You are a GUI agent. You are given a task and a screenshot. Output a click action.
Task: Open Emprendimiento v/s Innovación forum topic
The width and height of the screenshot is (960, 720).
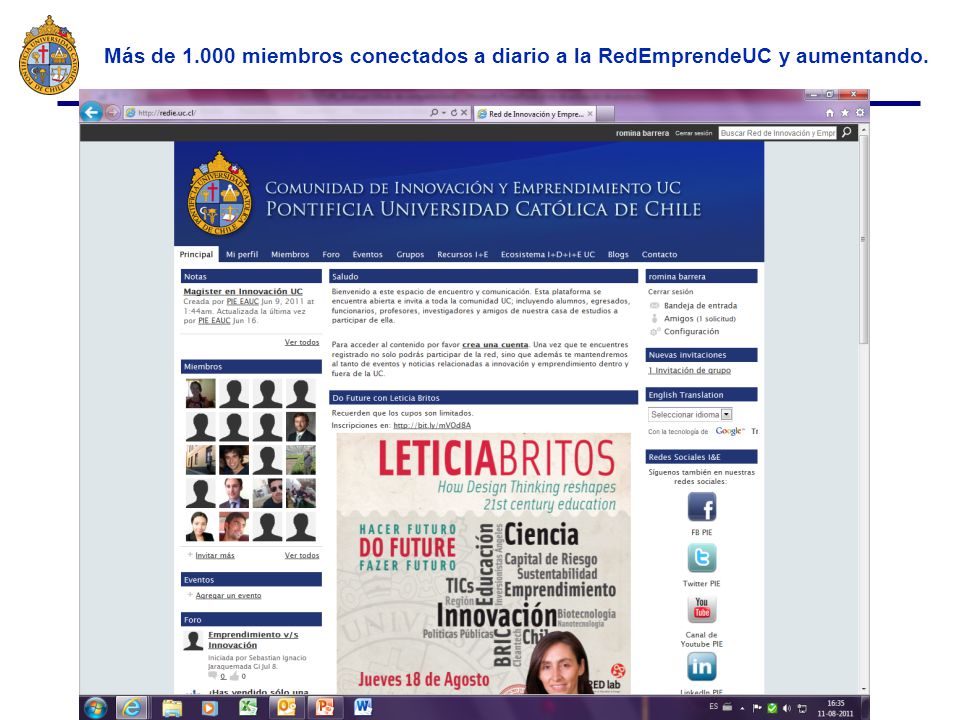tap(253, 640)
